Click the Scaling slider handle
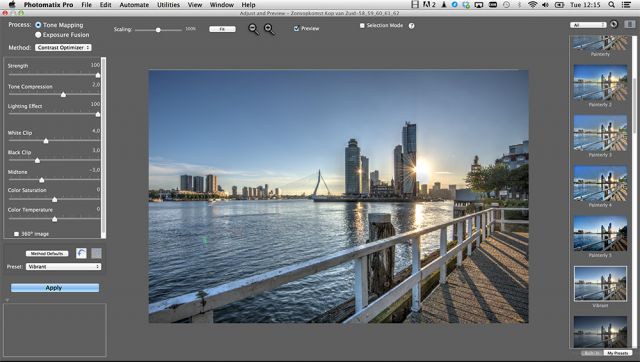The image size is (640, 362). (x=158, y=30)
